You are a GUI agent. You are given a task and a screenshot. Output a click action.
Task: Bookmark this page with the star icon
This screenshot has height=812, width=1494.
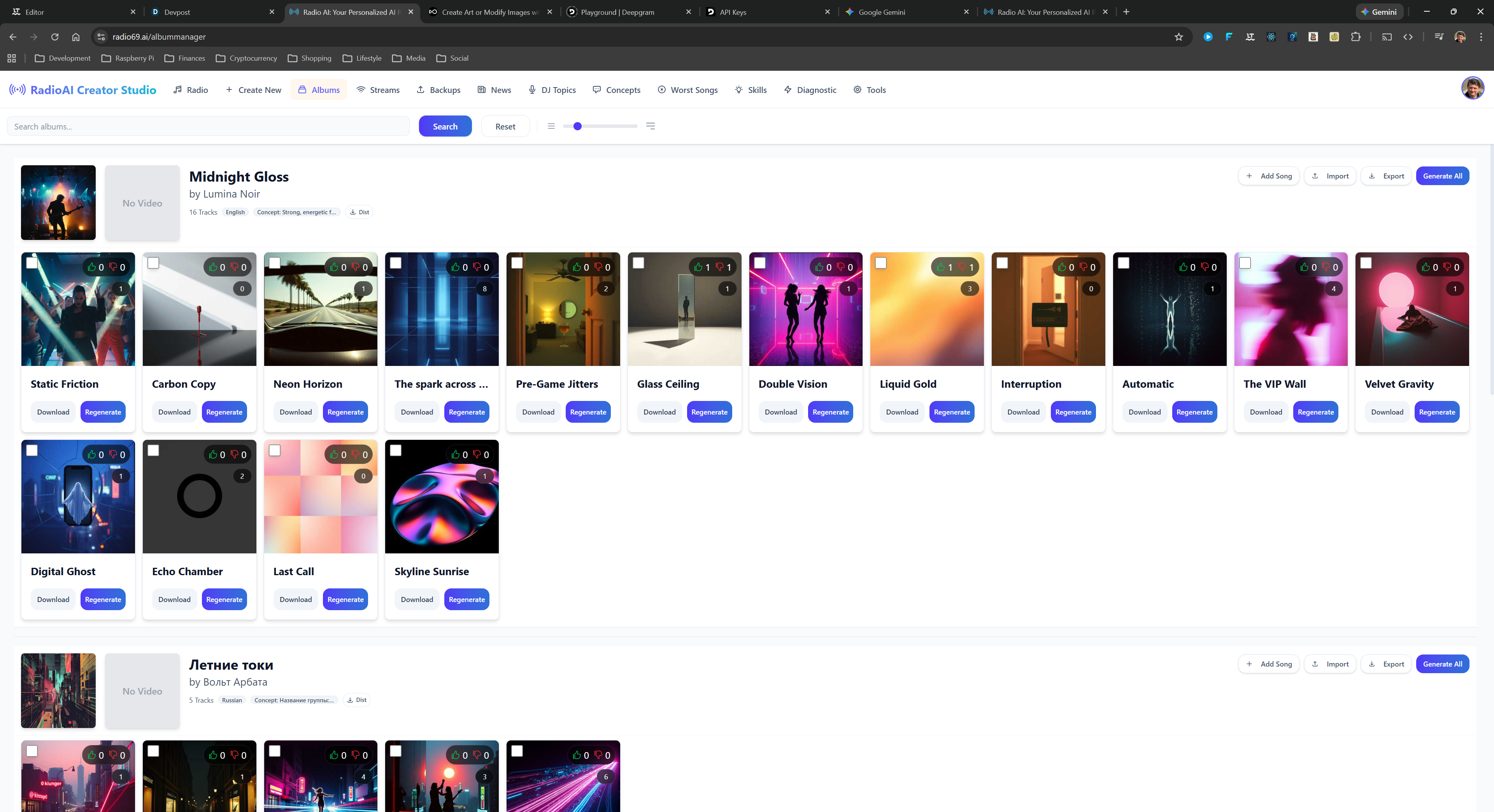point(1178,37)
